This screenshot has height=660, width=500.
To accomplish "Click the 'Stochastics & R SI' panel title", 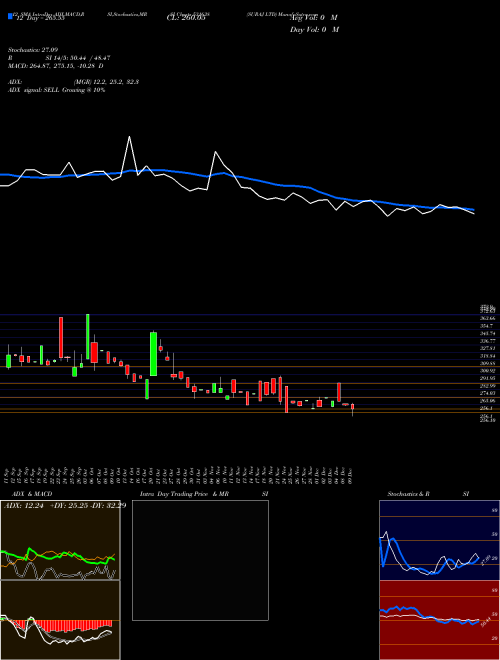I will point(428,494).
